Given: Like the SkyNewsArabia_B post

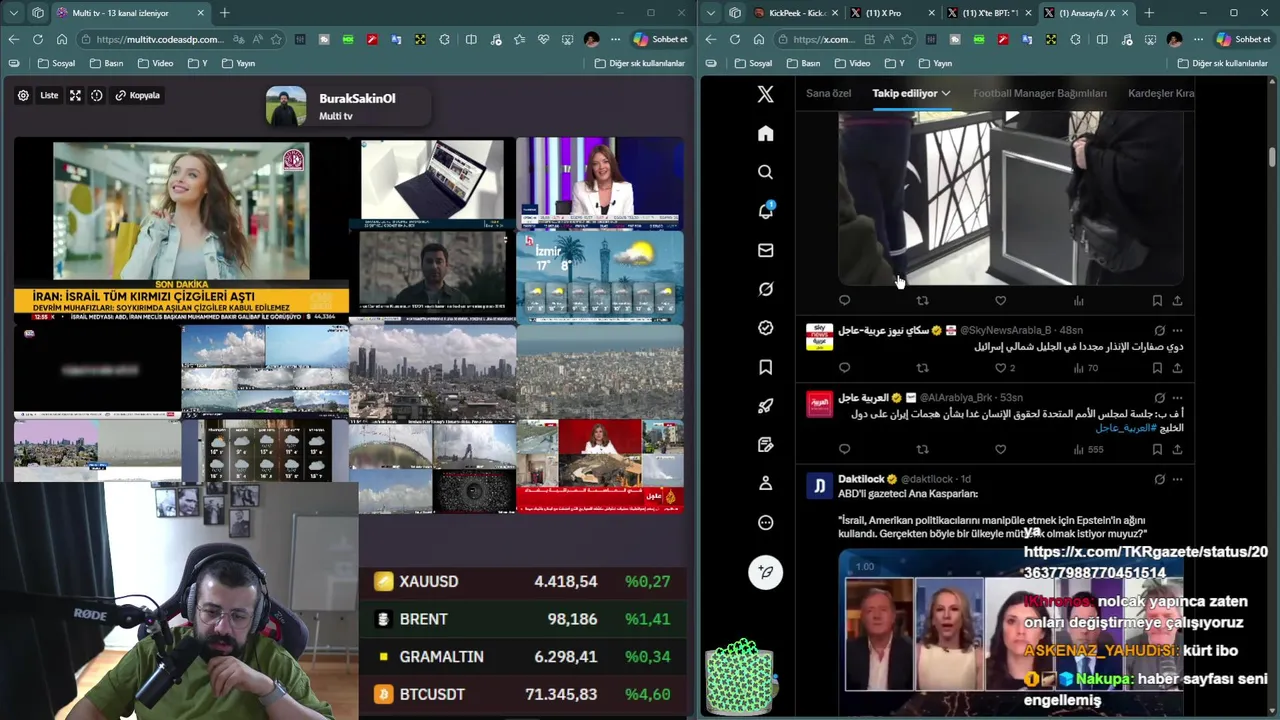Looking at the screenshot, I should point(1000,368).
